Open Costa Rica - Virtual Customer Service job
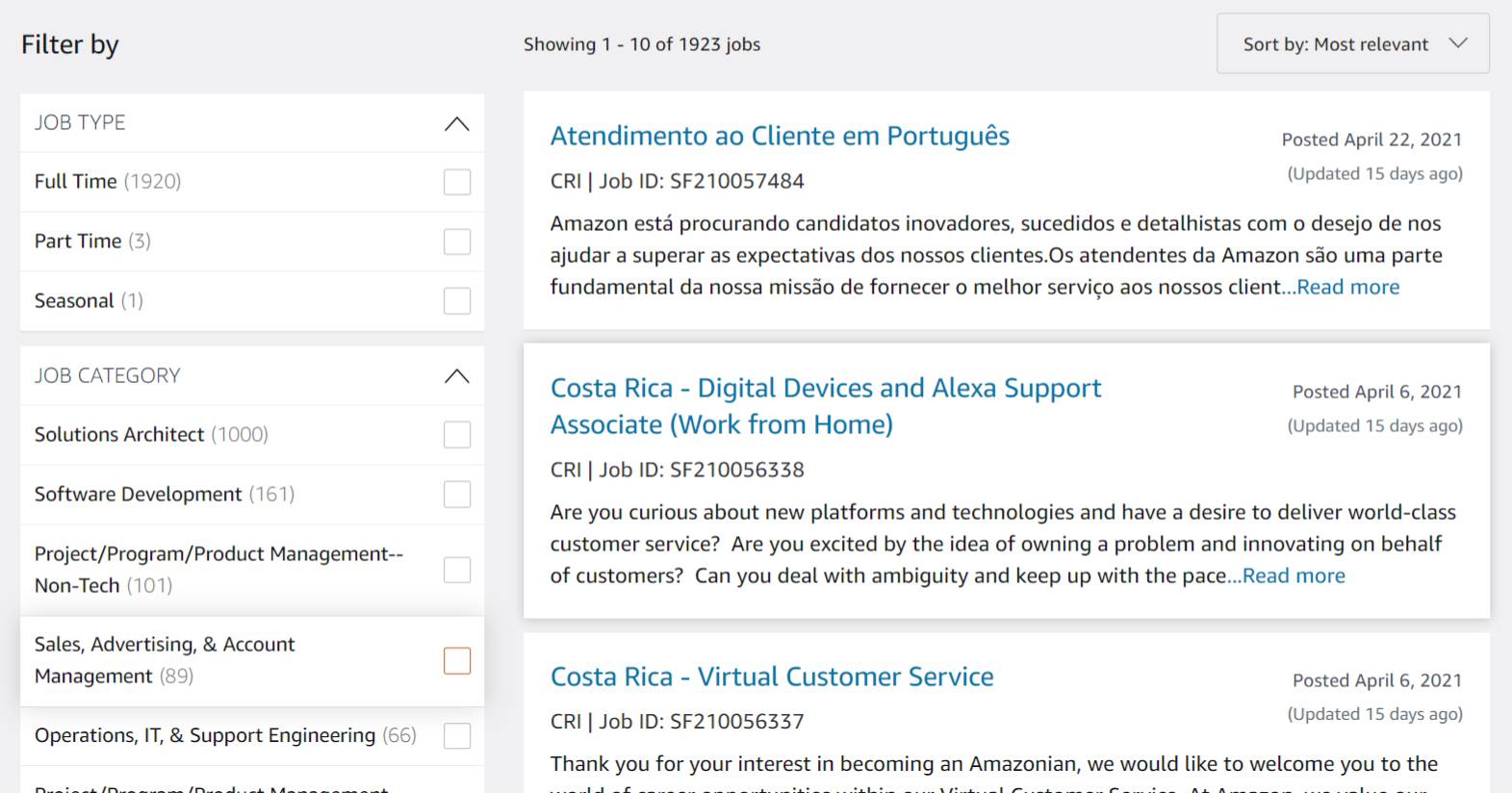 point(772,678)
